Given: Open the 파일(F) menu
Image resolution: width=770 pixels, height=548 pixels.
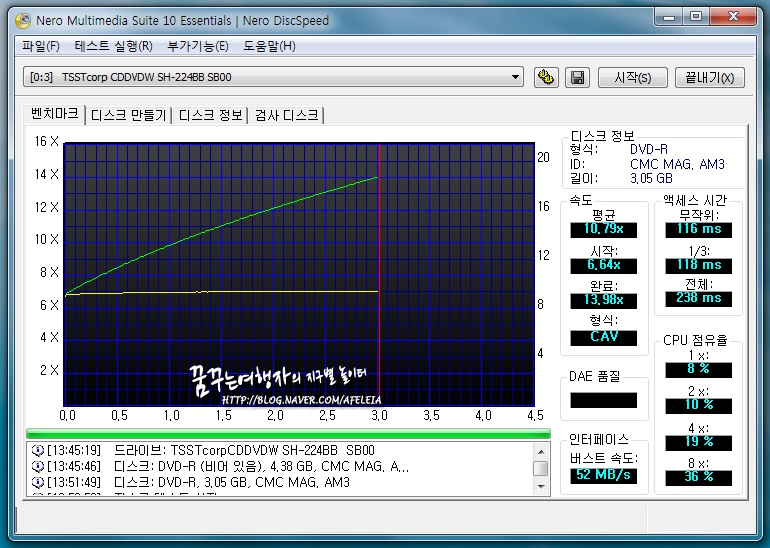Looking at the screenshot, I should click(x=41, y=46).
